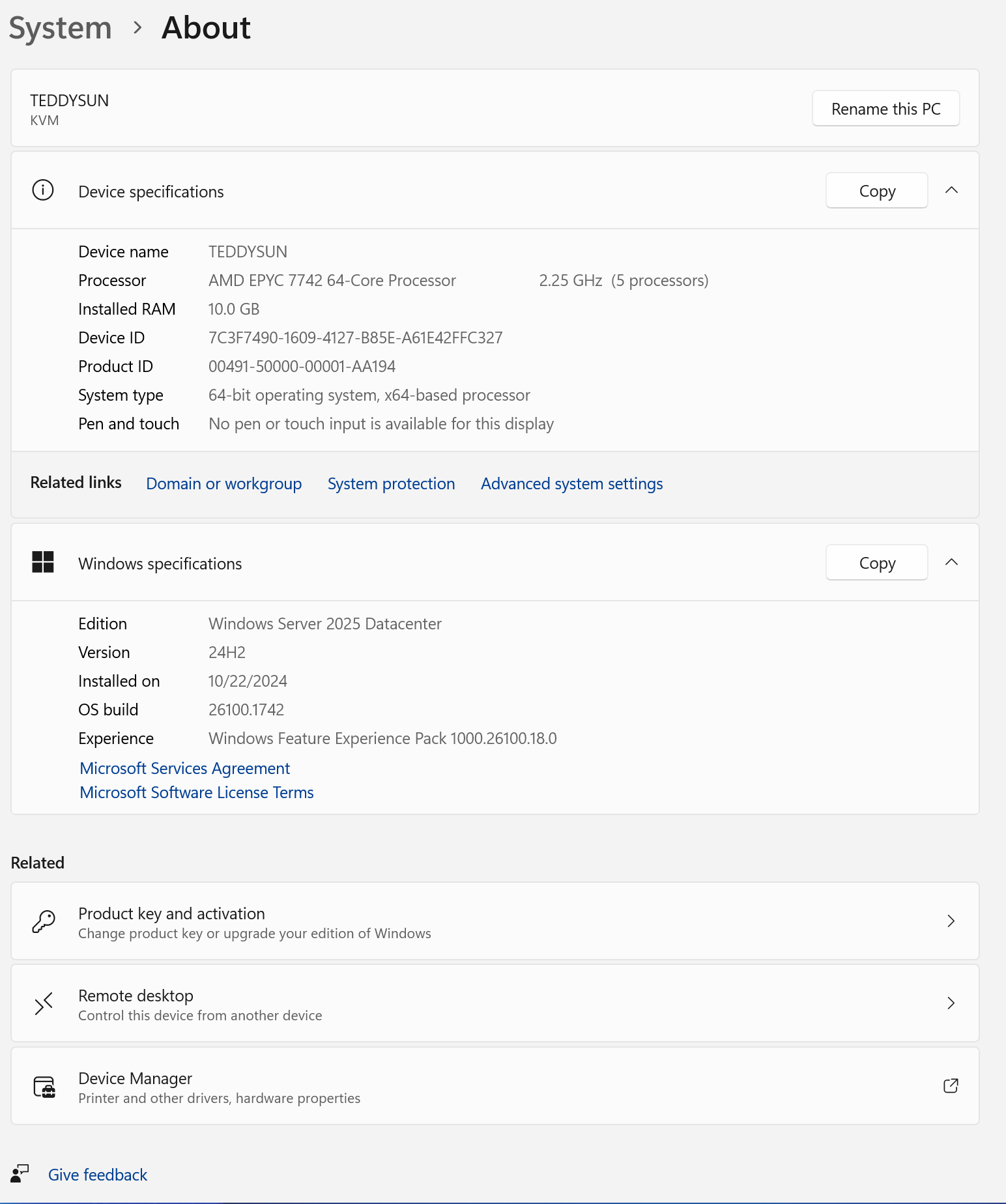Open Remote desktop chevron arrow

[x=951, y=1003]
